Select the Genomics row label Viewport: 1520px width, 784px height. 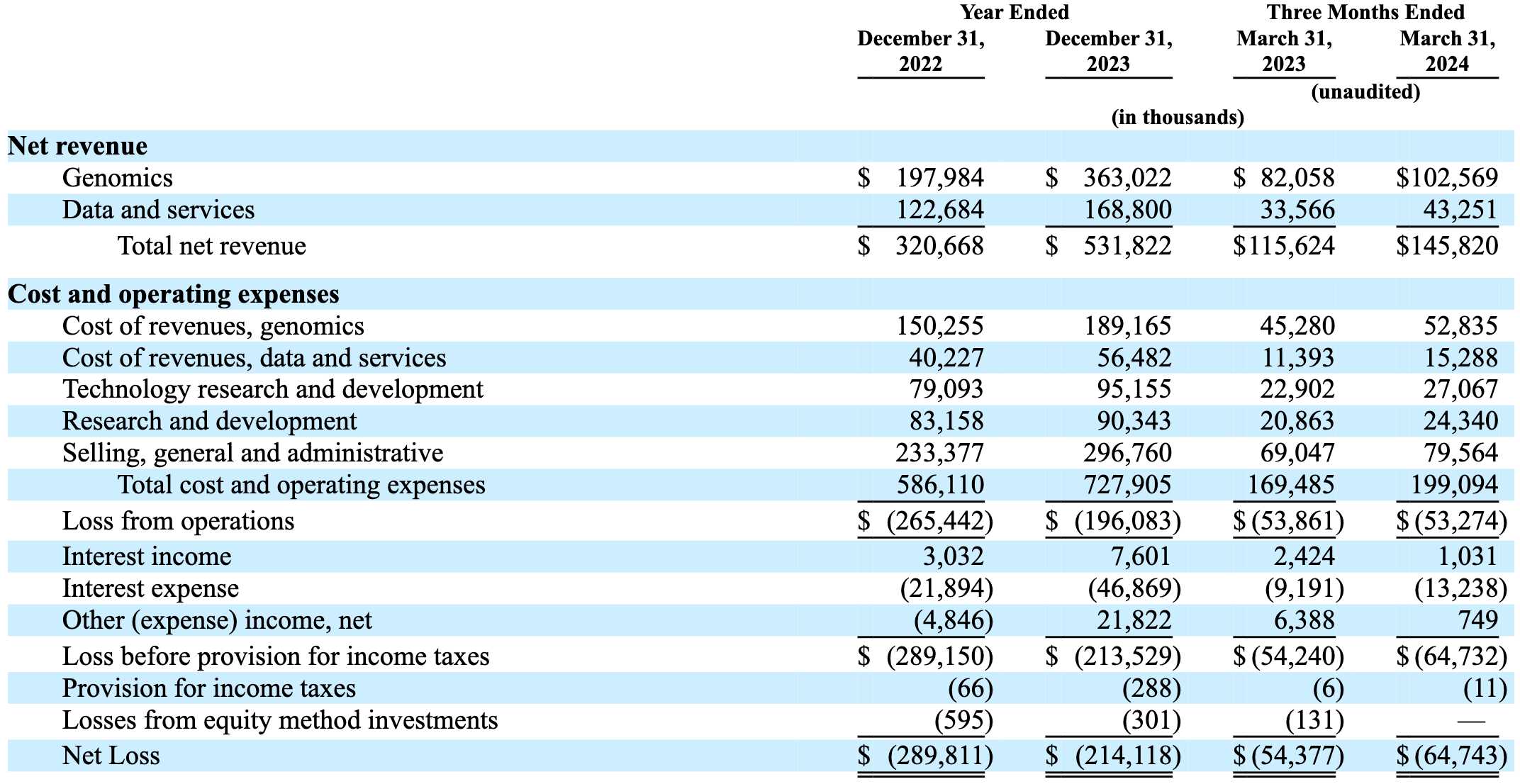pos(117,178)
